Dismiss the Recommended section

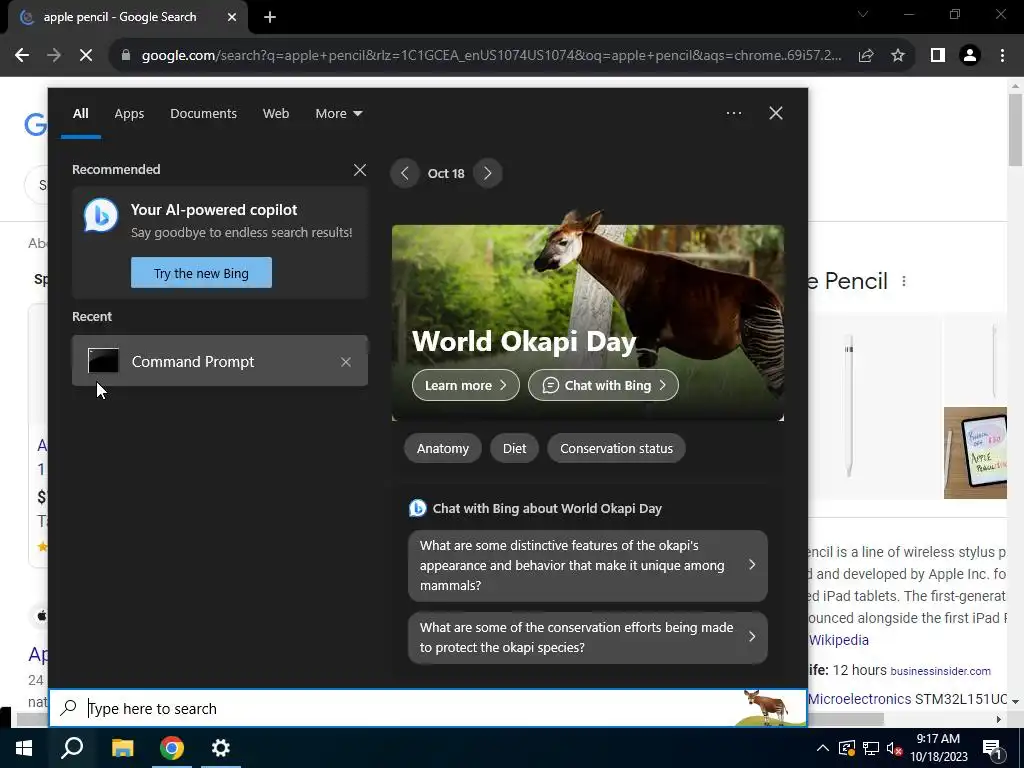[360, 170]
